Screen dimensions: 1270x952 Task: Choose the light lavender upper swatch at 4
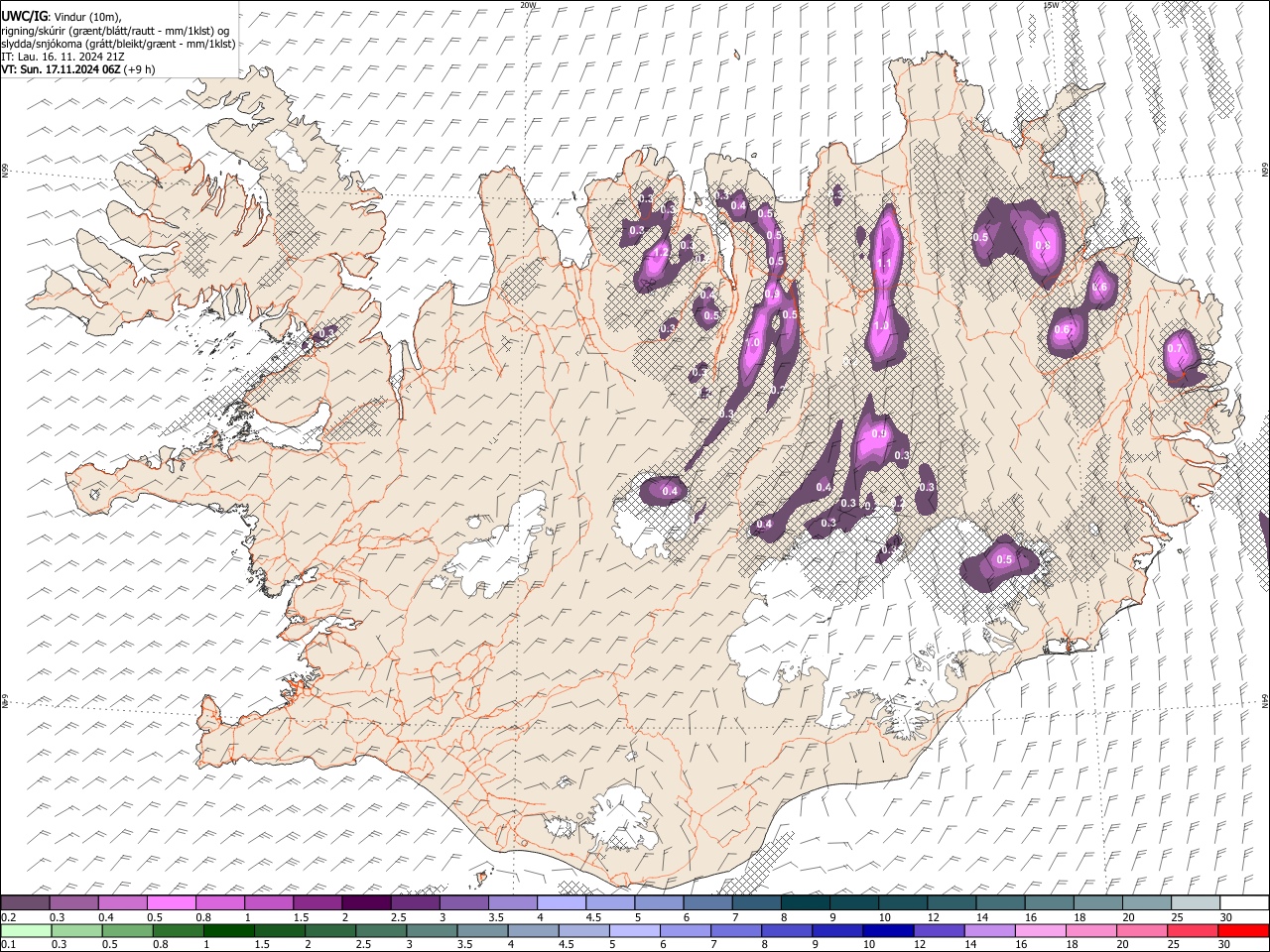(x=561, y=902)
